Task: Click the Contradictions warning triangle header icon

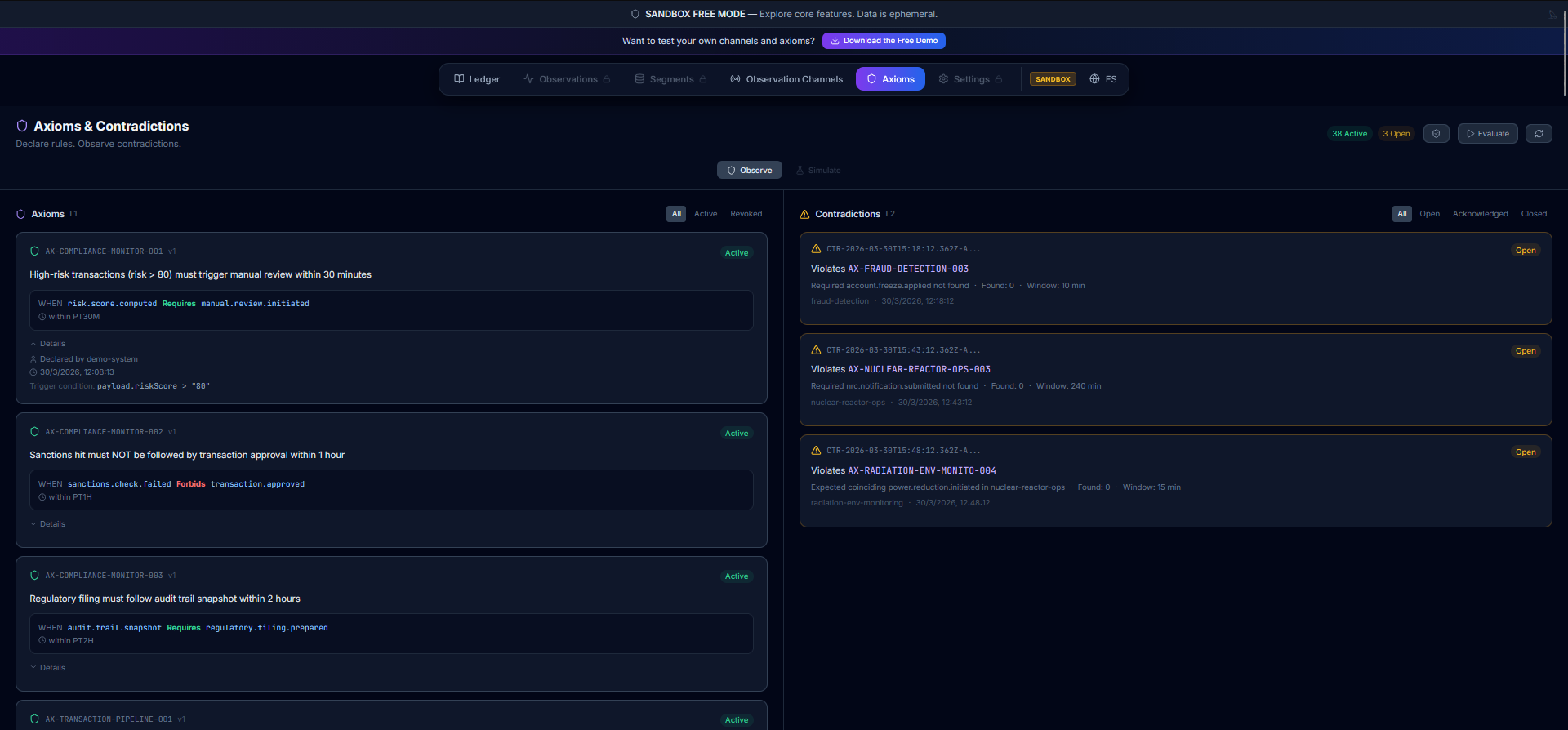Action: (804, 214)
